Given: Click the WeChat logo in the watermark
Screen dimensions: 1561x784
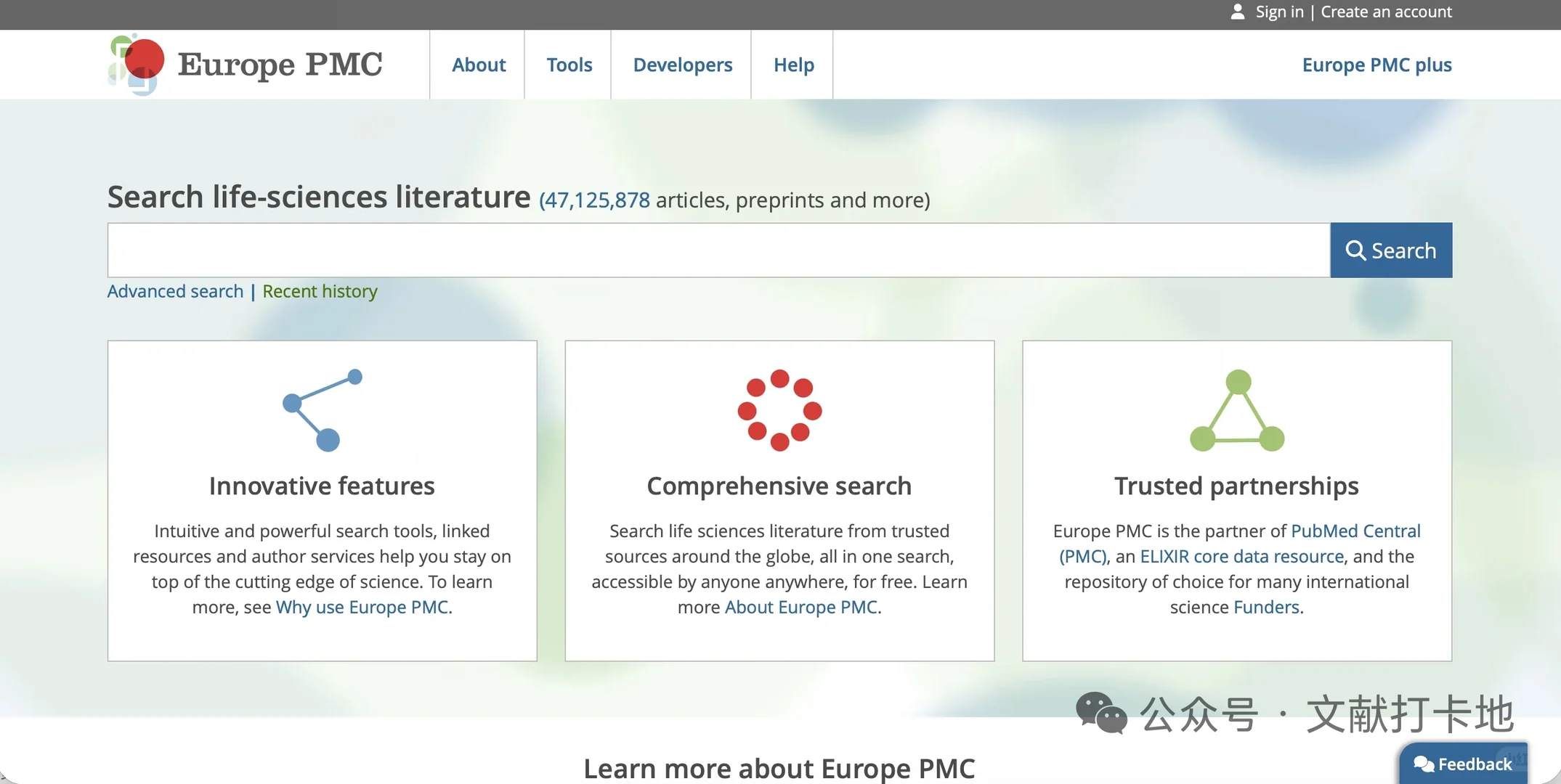Looking at the screenshot, I should point(1101,713).
